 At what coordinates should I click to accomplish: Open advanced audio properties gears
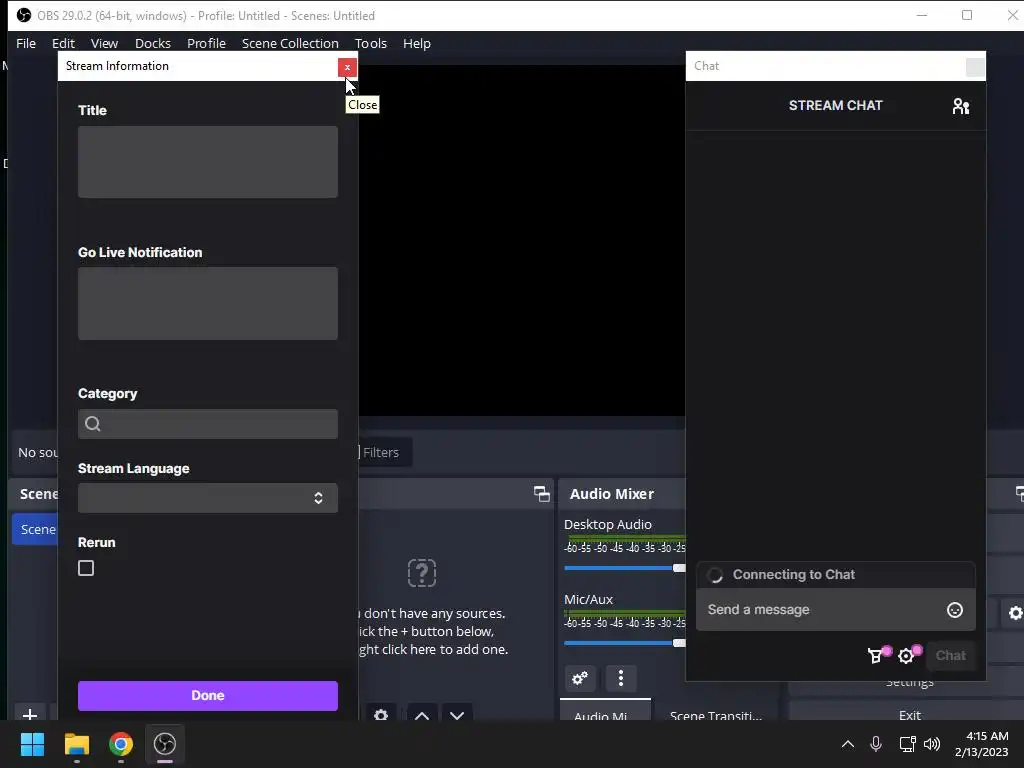pyautogui.click(x=580, y=679)
